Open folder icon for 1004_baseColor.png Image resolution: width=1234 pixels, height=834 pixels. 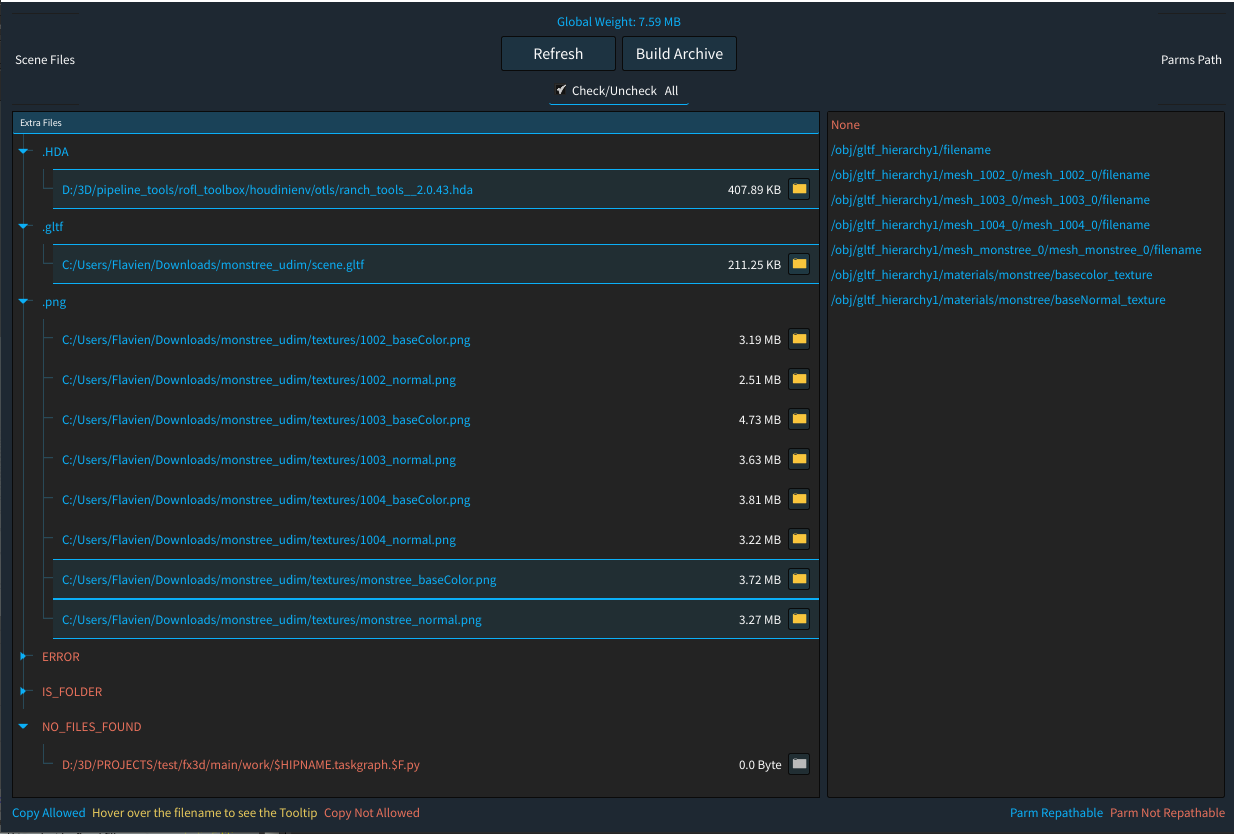click(x=799, y=499)
